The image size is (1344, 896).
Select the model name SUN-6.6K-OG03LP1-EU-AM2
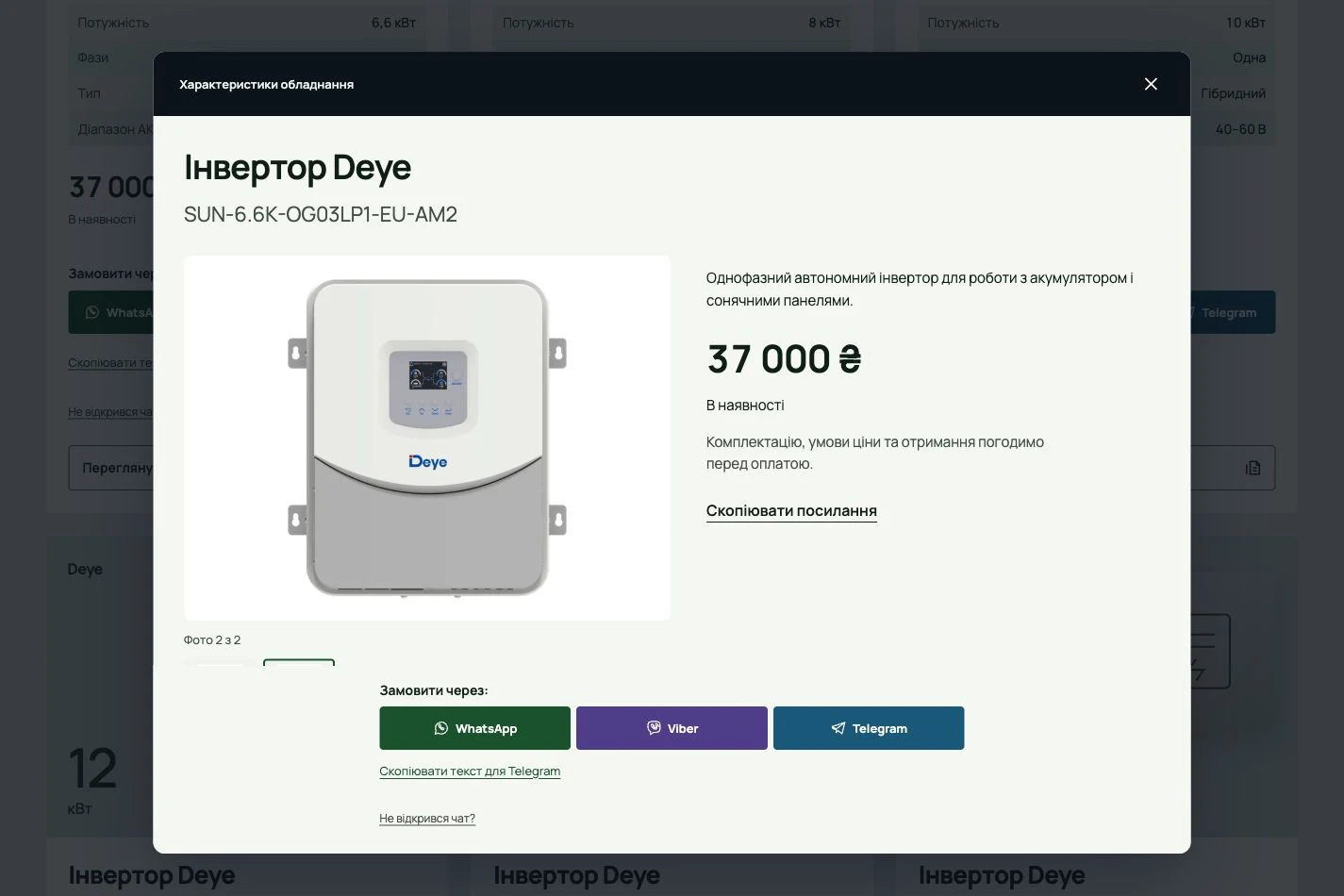point(321,214)
